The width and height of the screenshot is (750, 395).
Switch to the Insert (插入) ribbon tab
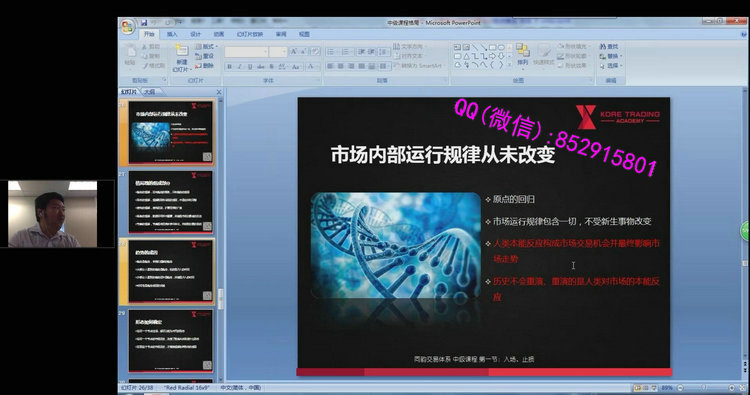[x=172, y=34]
